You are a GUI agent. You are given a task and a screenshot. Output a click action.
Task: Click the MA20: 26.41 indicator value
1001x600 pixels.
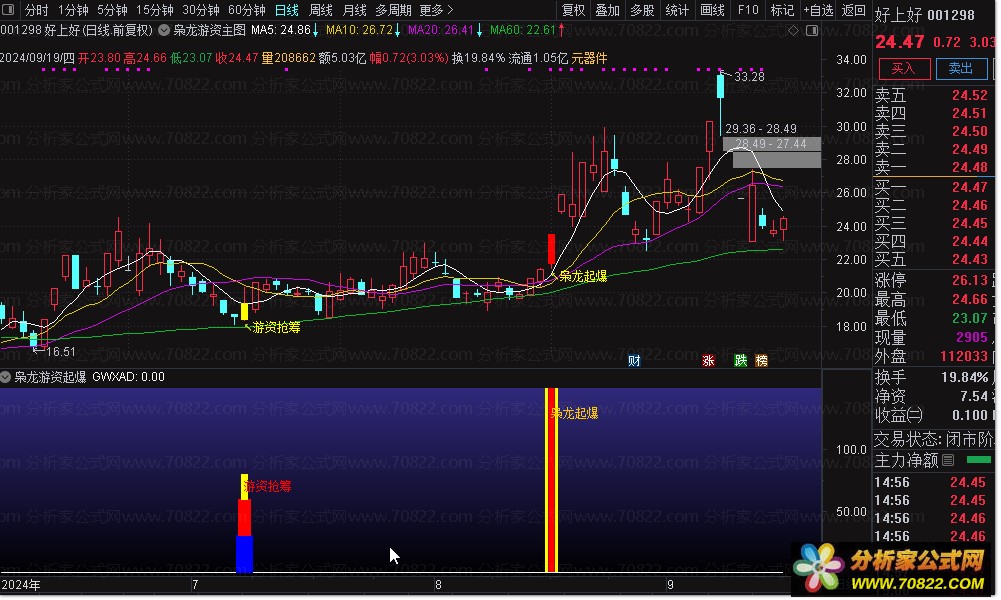(x=440, y=30)
